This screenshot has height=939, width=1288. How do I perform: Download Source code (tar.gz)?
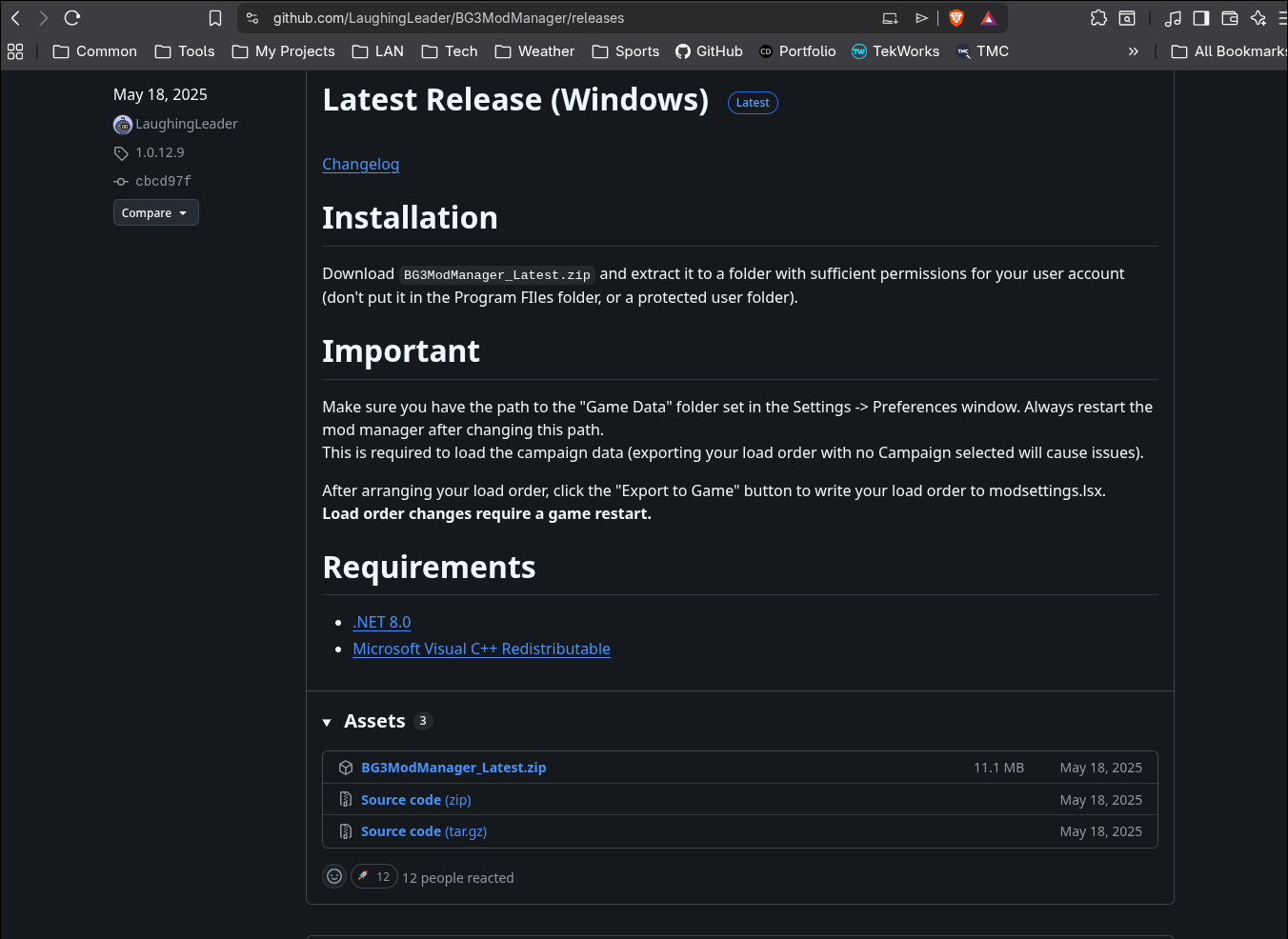click(423, 831)
